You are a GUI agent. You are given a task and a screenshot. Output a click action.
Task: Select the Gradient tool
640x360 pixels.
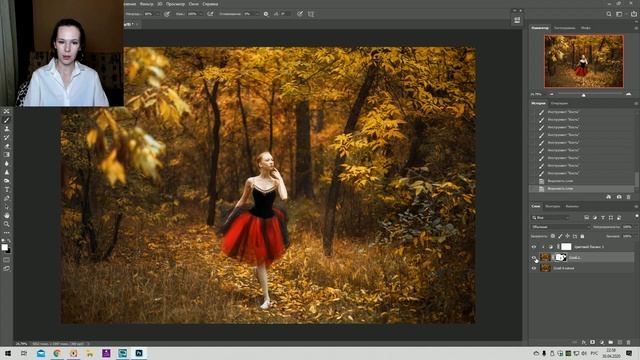pos(7,155)
